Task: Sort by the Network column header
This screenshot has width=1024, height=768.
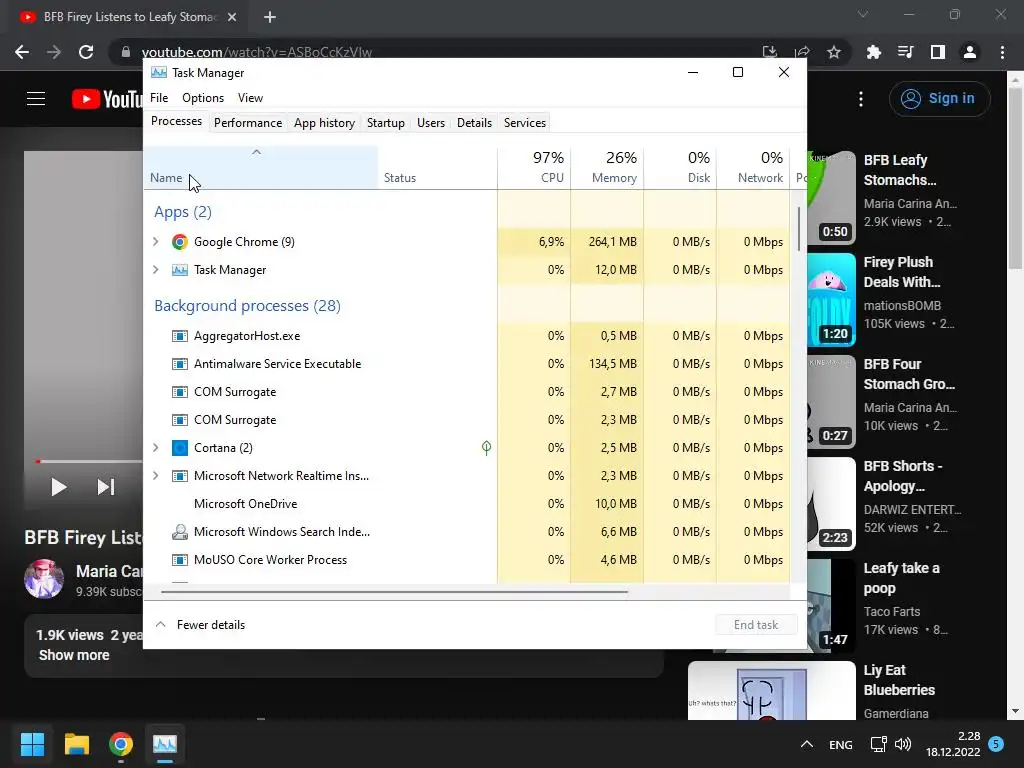Action: pyautogui.click(x=754, y=168)
